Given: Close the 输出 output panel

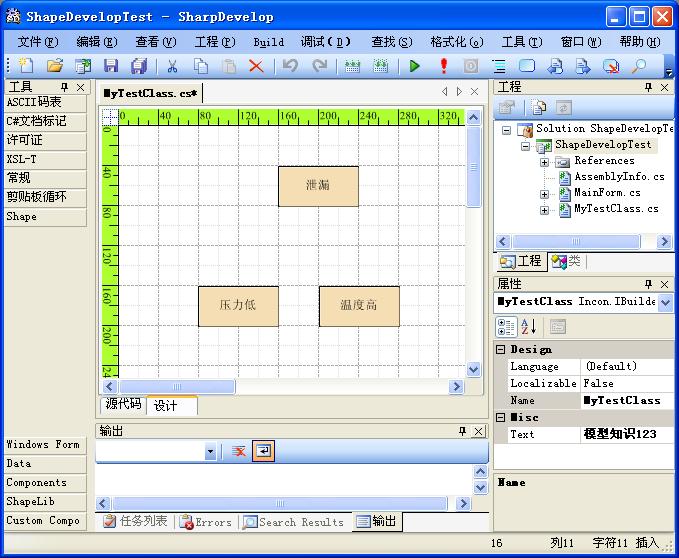Looking at the screenshot, I should [x=479, y=431].
